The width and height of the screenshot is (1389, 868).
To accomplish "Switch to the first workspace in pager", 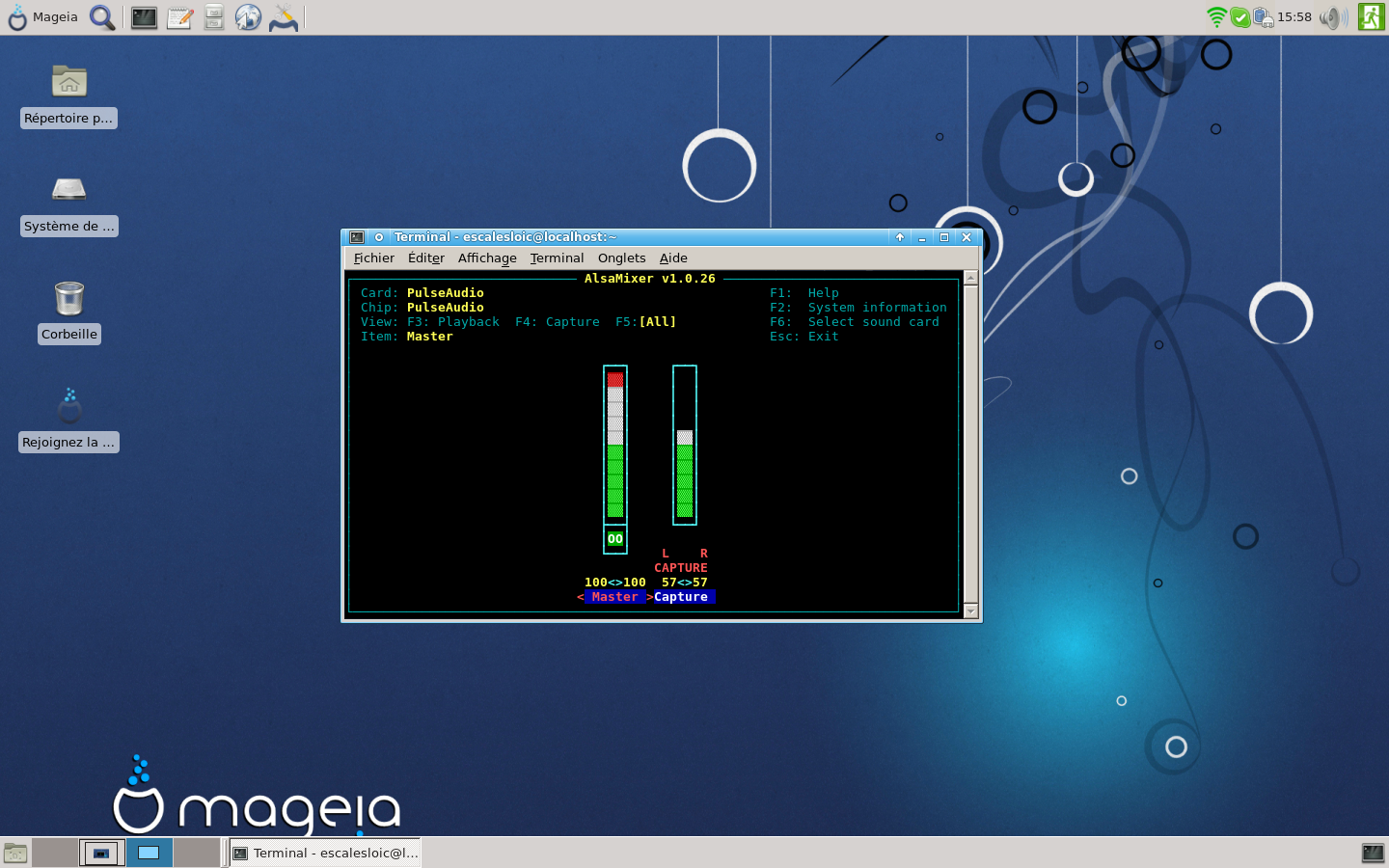I will coord(55,853).
